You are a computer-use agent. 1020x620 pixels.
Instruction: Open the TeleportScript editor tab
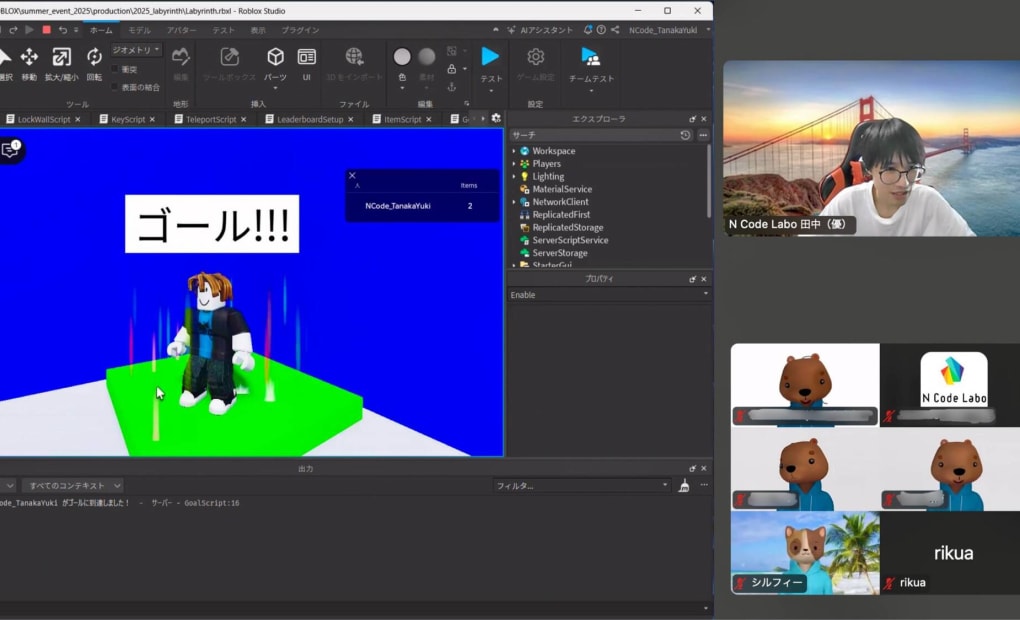(211, 119)
